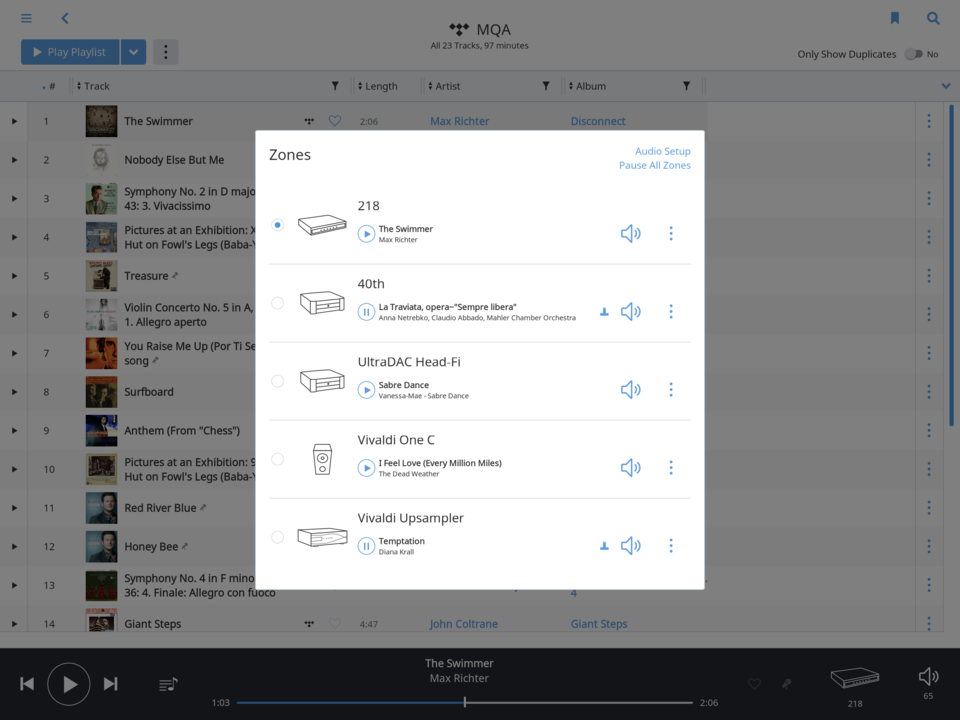Open search with the magnifier icon
960x720 pixels.
(x=933, y=18)
